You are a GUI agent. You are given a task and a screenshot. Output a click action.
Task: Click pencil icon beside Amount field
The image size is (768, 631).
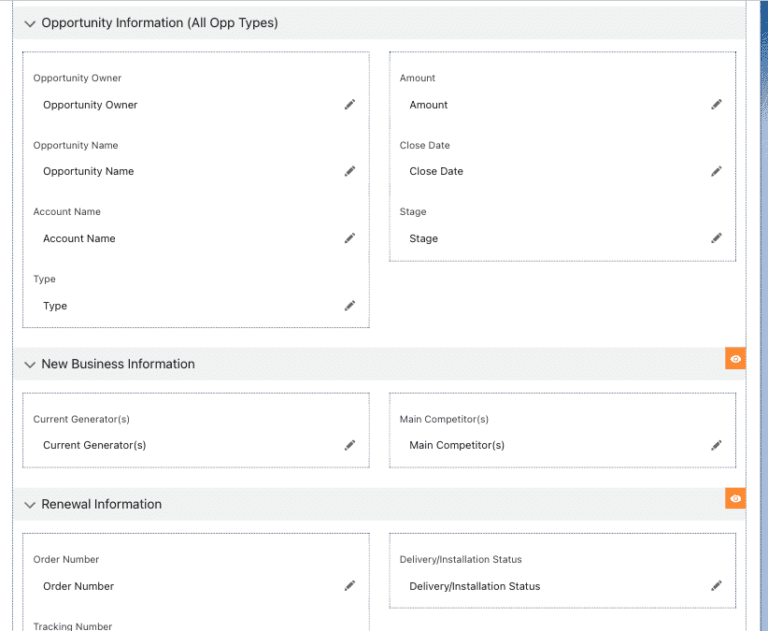coord(716,104)
